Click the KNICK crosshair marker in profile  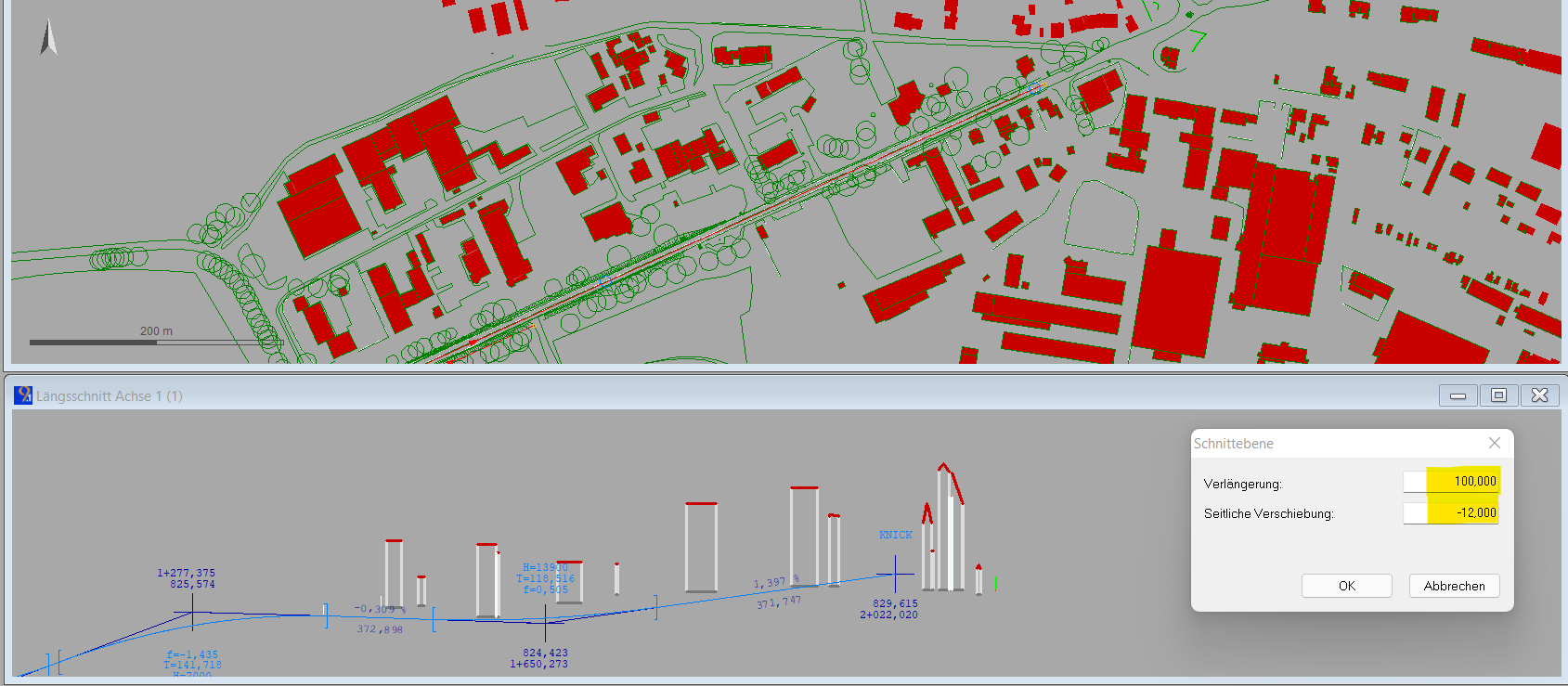click(x=895, y=574)
